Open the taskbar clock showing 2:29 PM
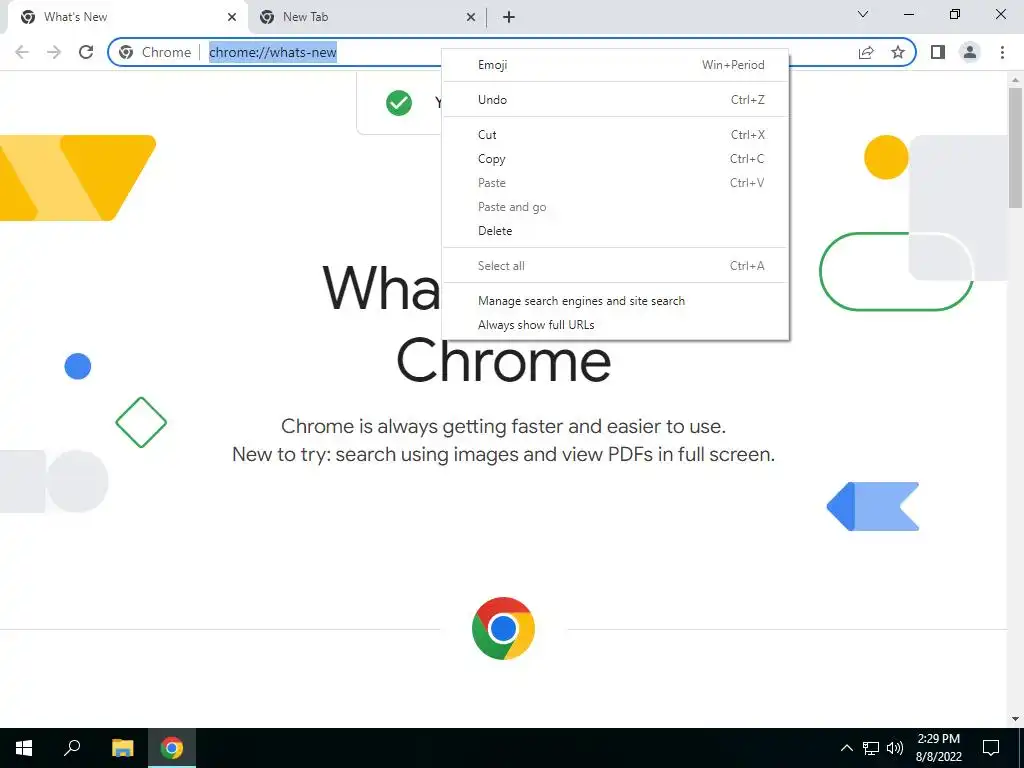The height and width of the screenshot is (768, 1024). pyautogui.click(x=938, y=748)
